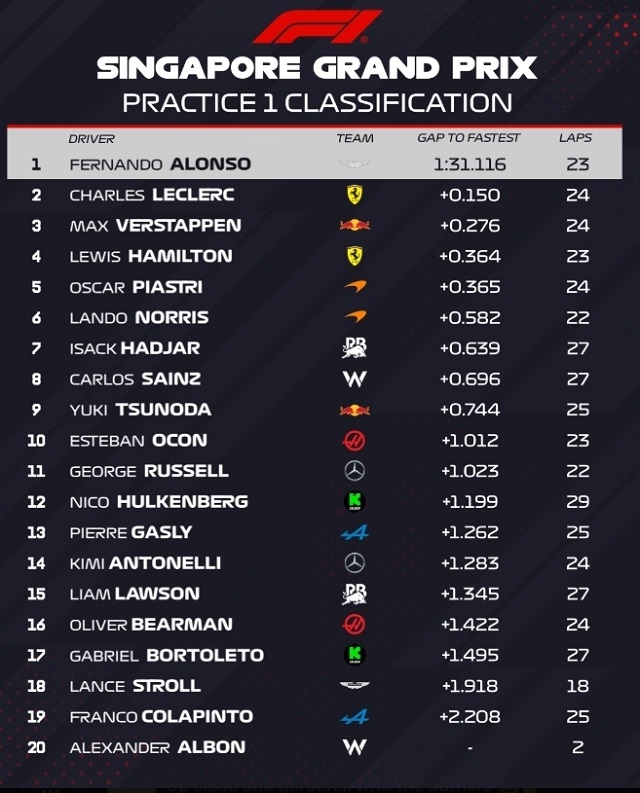Image resolution: width=640 pixels, height=793 pixels.
Task: Click the DRIVER column header
Action: [x=91, y=139]
